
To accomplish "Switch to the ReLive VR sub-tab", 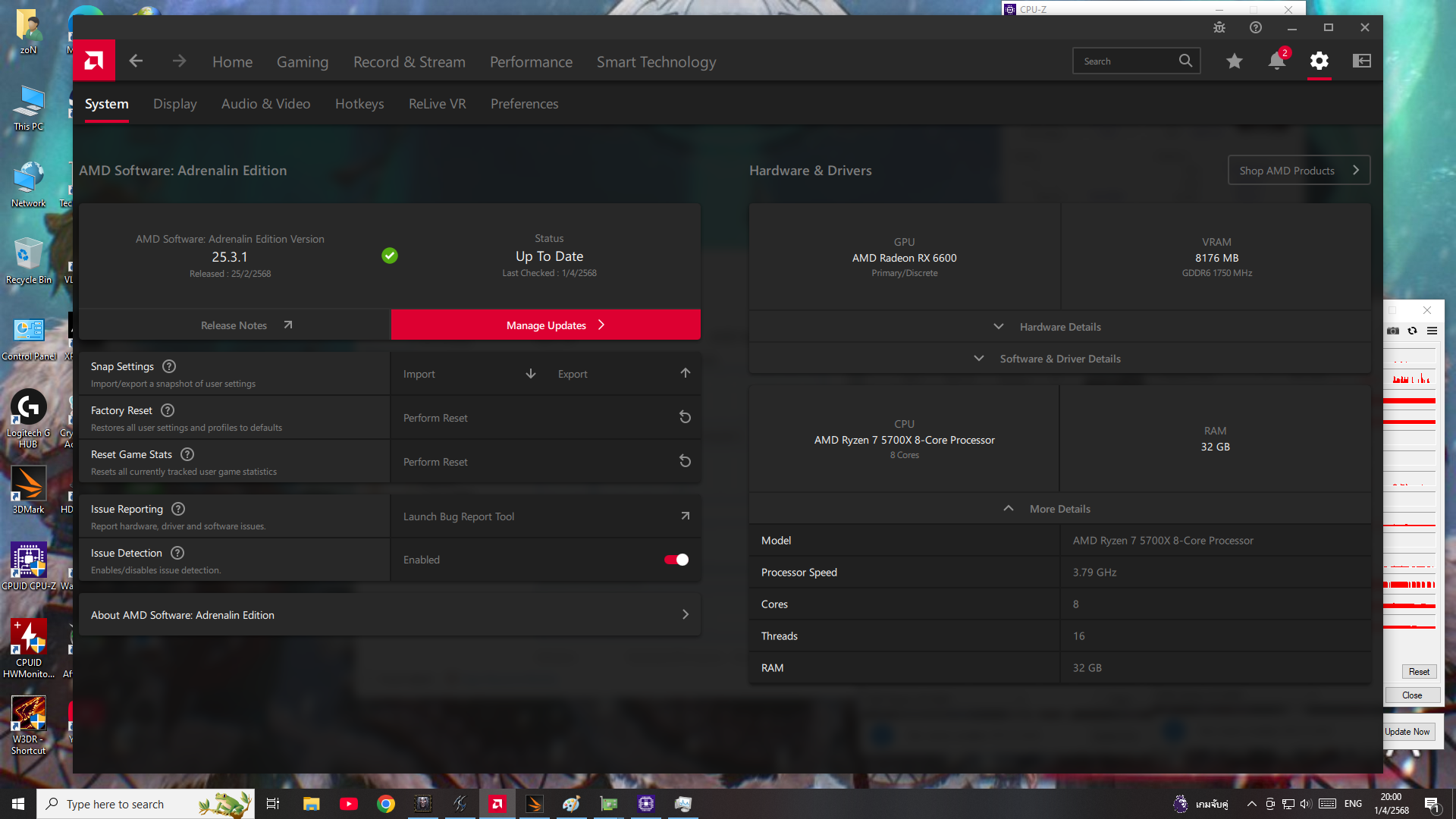I will coord(438,104).
